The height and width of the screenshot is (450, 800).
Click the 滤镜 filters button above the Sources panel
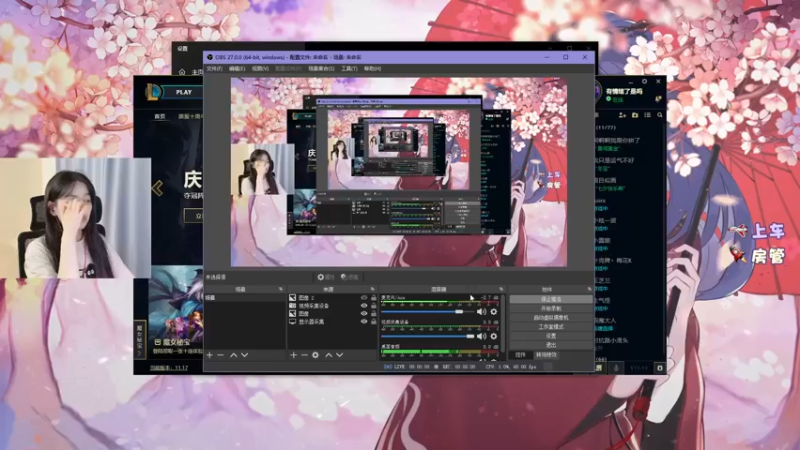pos(349,277)
